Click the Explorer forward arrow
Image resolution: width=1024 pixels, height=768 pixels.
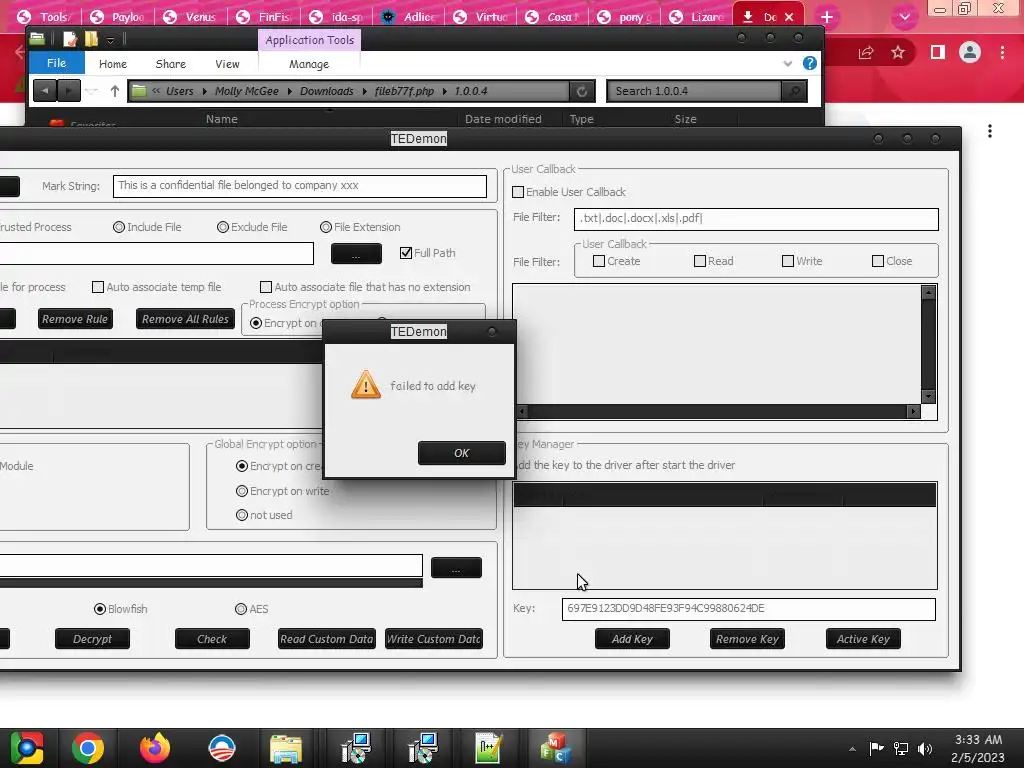point(69,91)
